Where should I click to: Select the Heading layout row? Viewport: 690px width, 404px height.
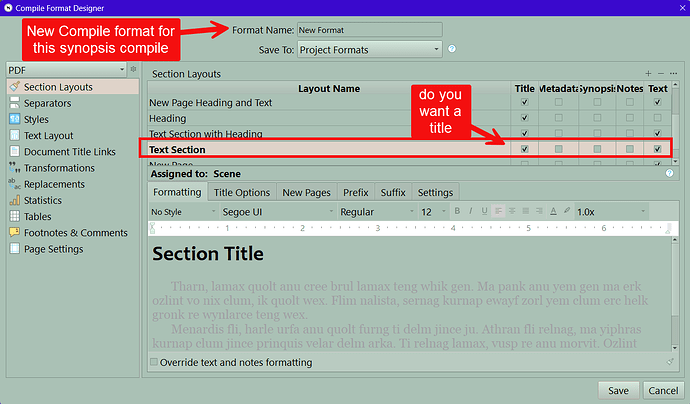(x=329, y=118)
